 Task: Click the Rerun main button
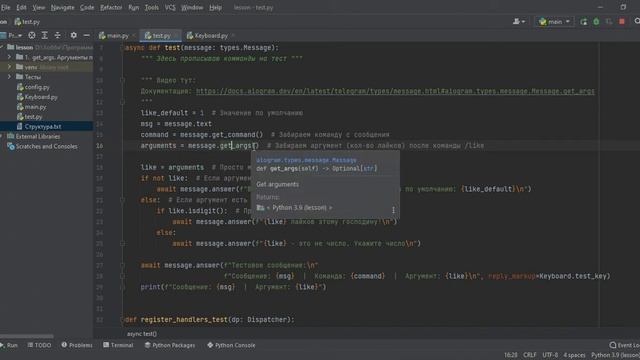(584, 22)
